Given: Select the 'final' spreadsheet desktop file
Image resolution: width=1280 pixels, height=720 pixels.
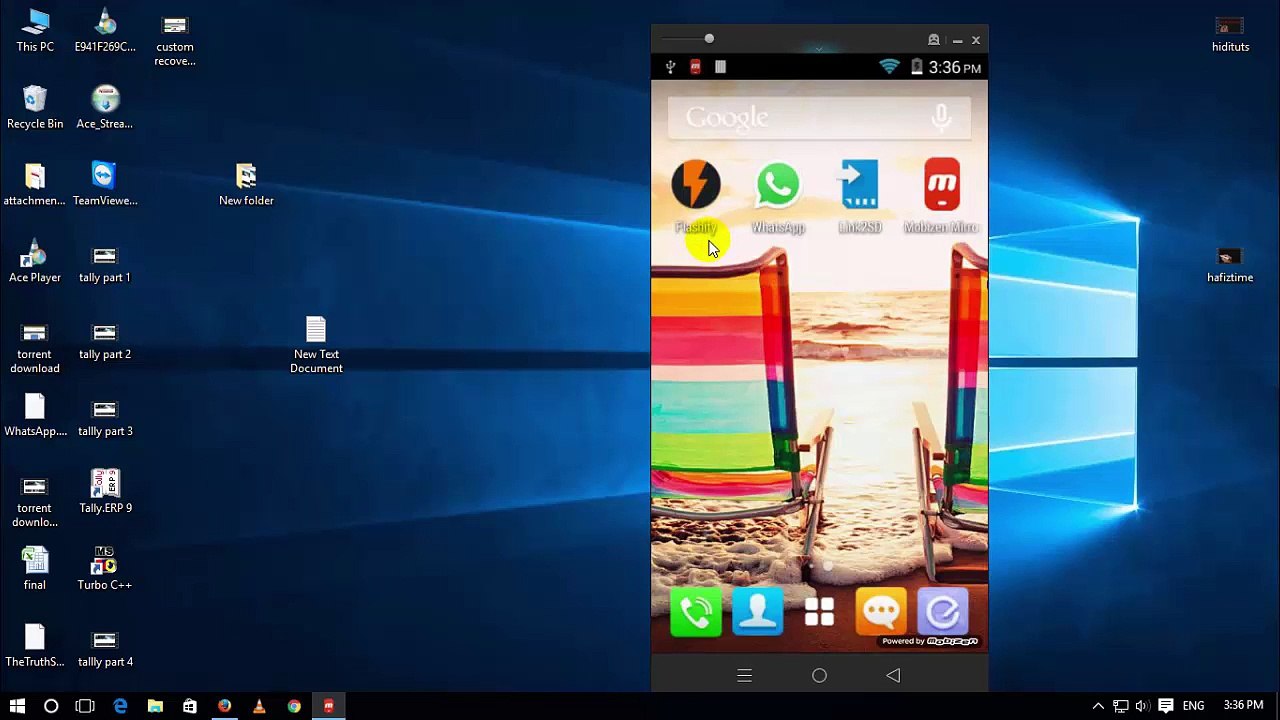Looking at the screenshot, I should pyautogui.click(x=35, y=569).
